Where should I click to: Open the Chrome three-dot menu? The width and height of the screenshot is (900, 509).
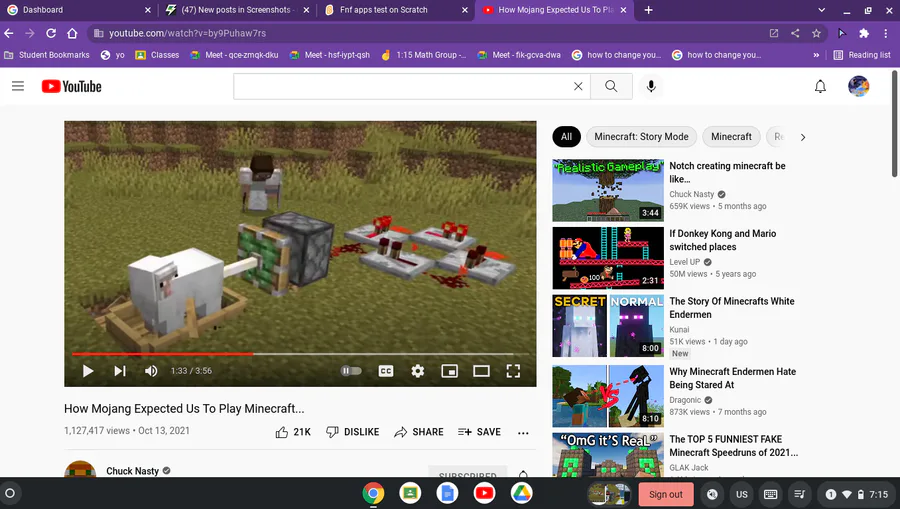coord(886,33)
